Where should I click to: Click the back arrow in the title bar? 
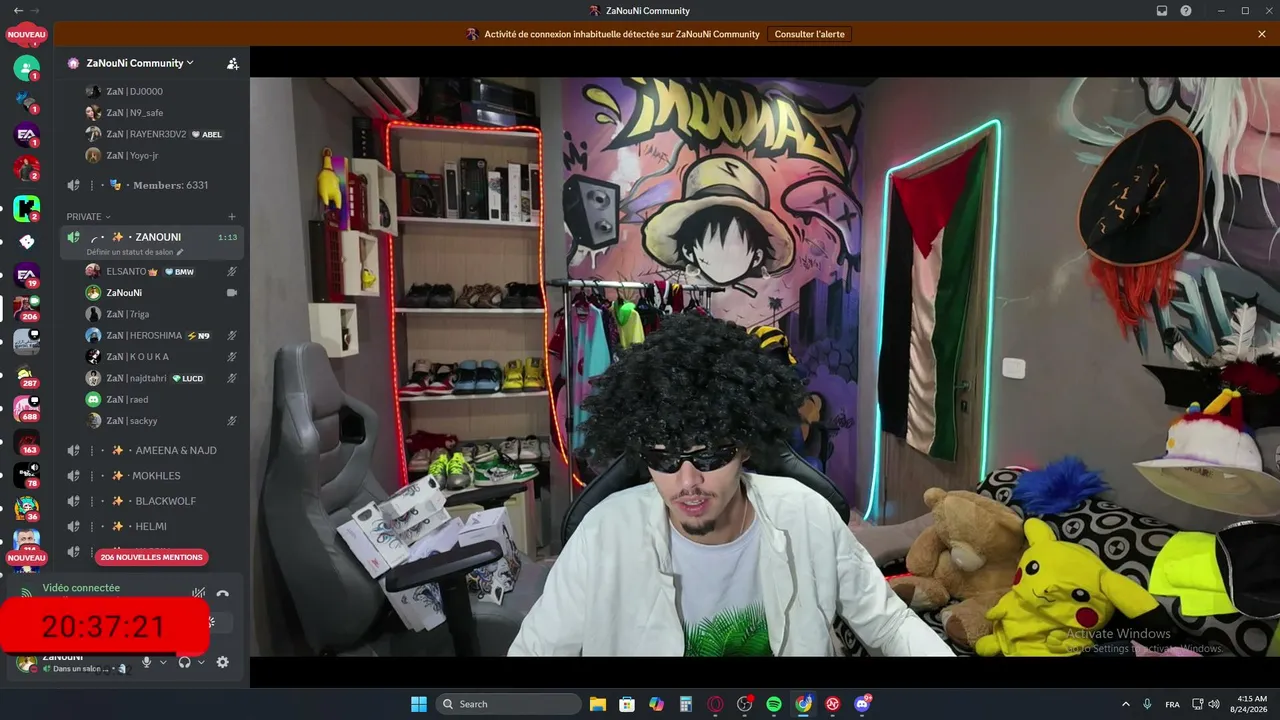tap(18, 10)
